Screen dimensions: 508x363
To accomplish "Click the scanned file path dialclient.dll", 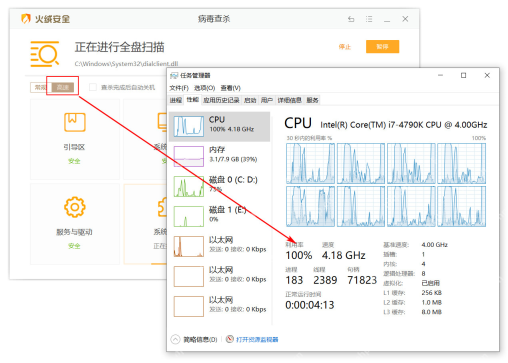I will click(126, 64).
